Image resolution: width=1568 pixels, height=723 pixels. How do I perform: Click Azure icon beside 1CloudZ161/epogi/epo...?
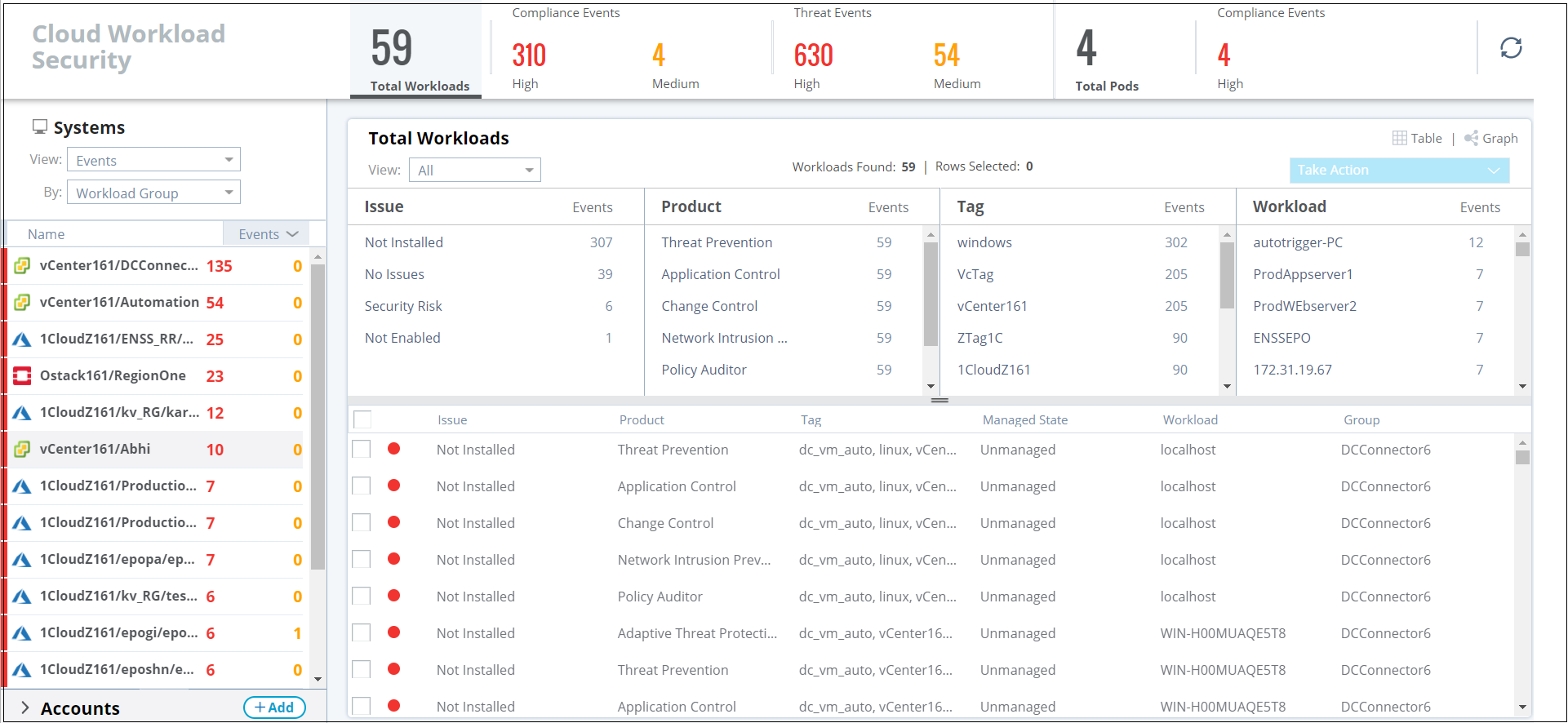[22, 632]
